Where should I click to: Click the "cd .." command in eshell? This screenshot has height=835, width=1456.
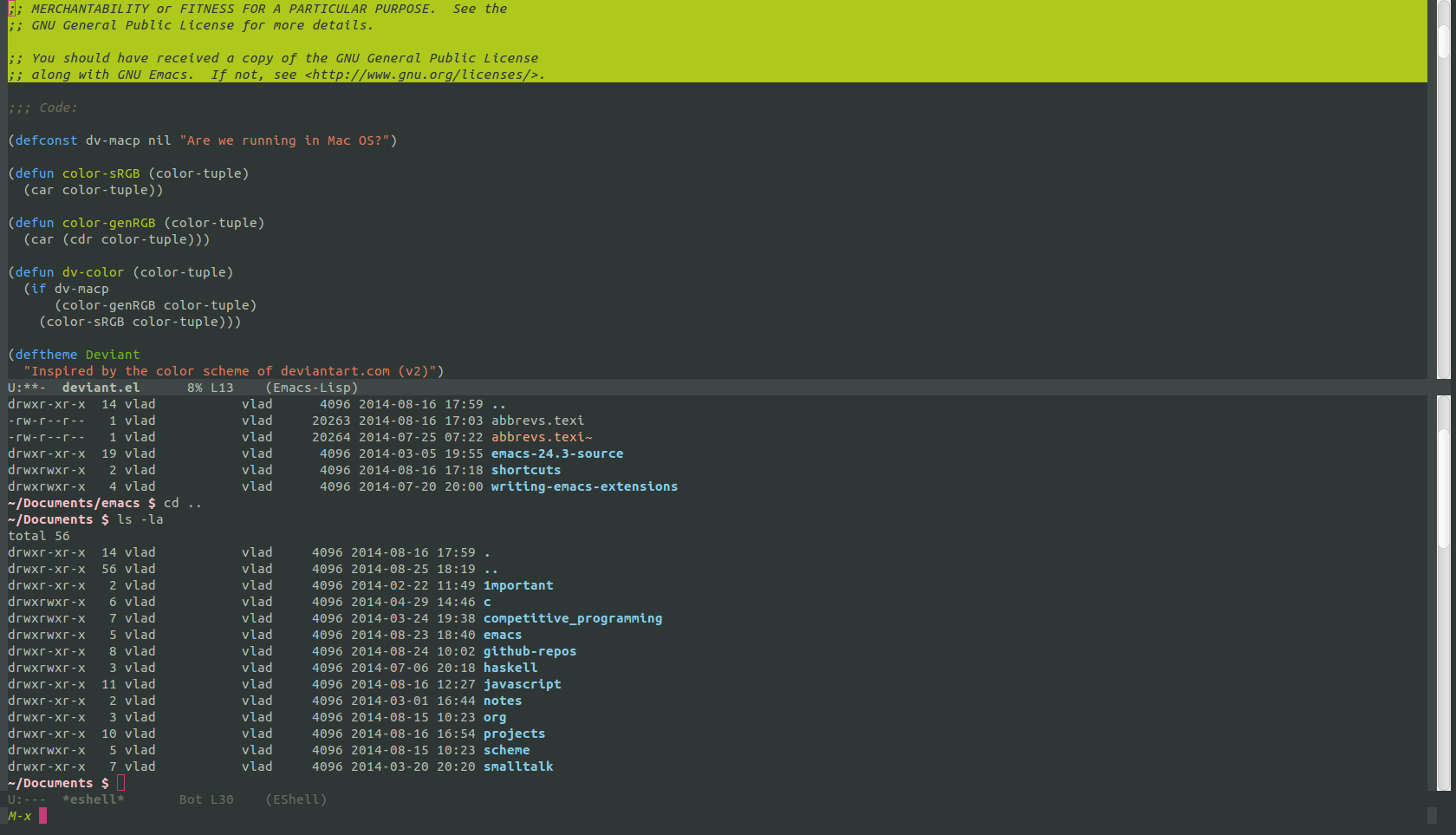pyautogui.click(x=183, y=503)
